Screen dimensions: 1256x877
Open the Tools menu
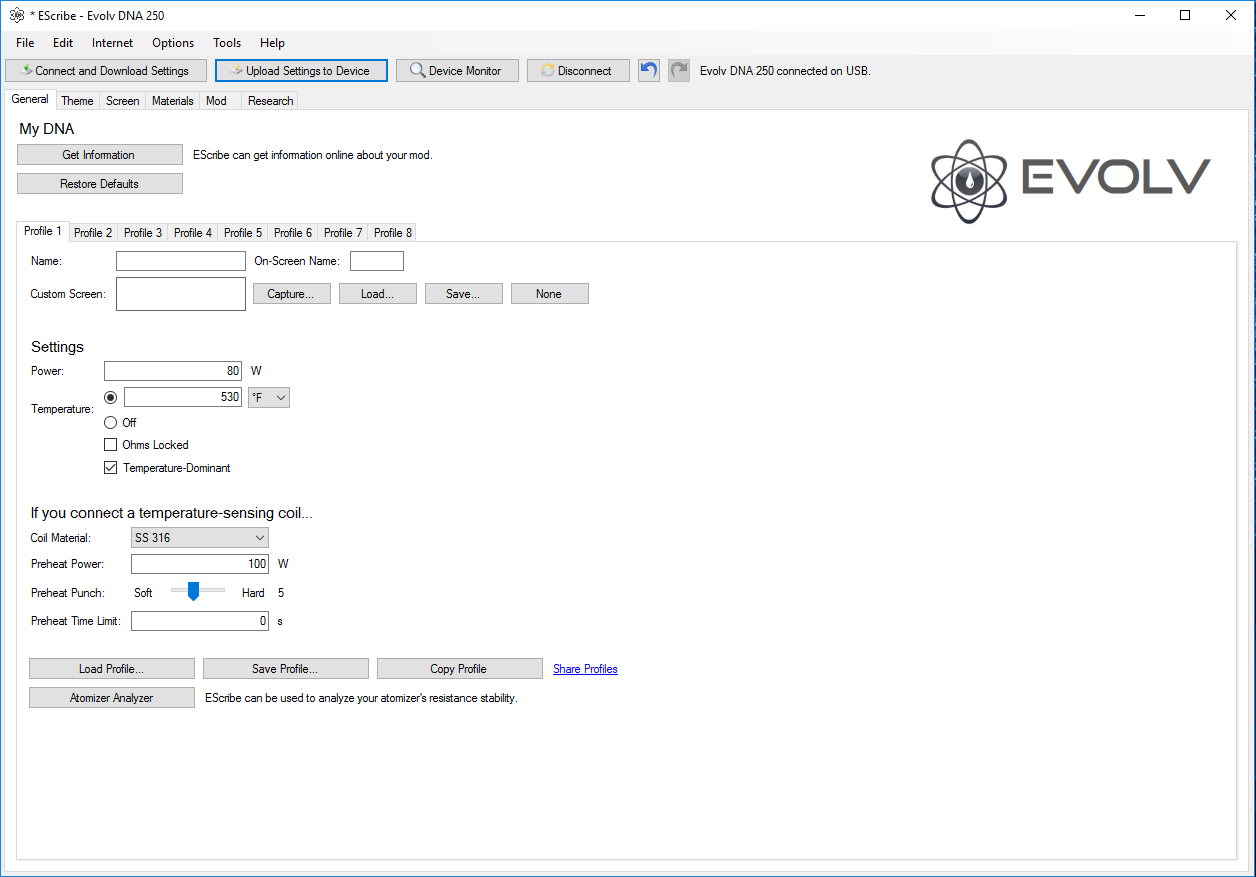[227, 43]
